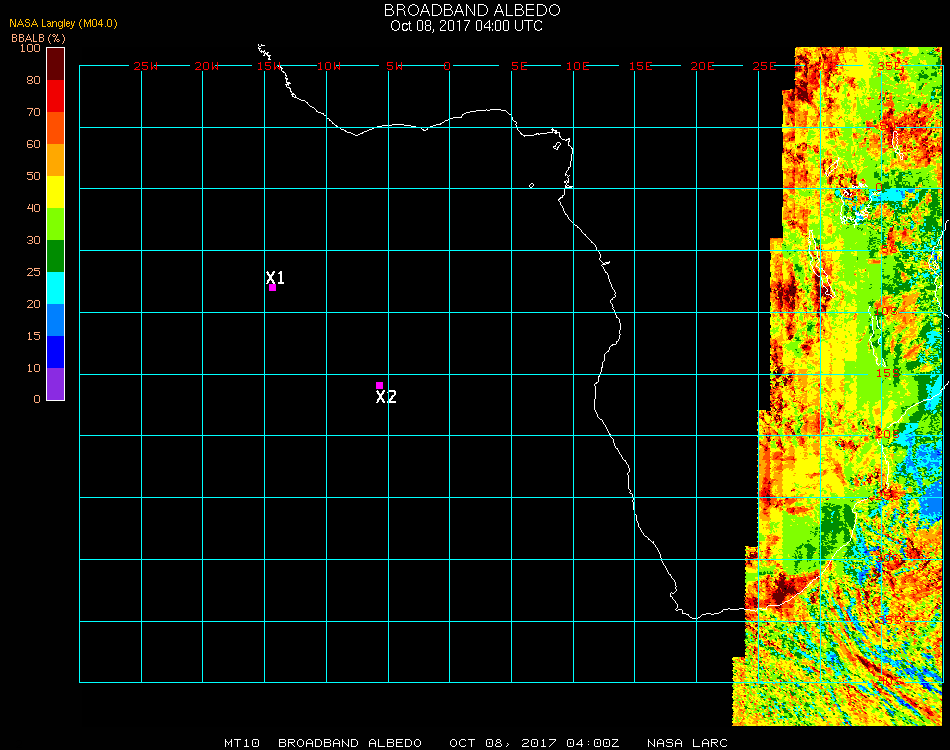This screenshot has width=950, height=750.
Task: Click the NASA Langley (M04.0) label
Action: coord(63,23)
